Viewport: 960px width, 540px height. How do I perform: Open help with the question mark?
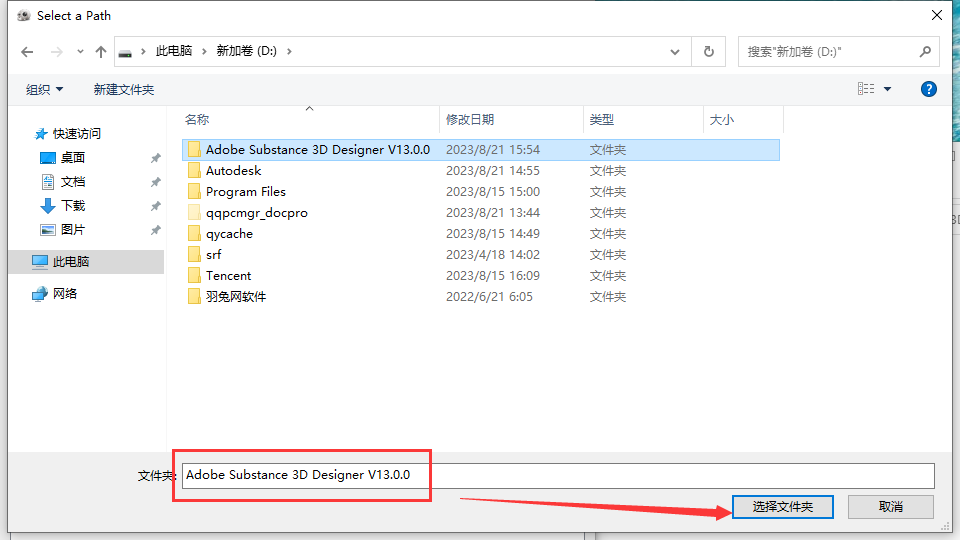coord(929,89)
